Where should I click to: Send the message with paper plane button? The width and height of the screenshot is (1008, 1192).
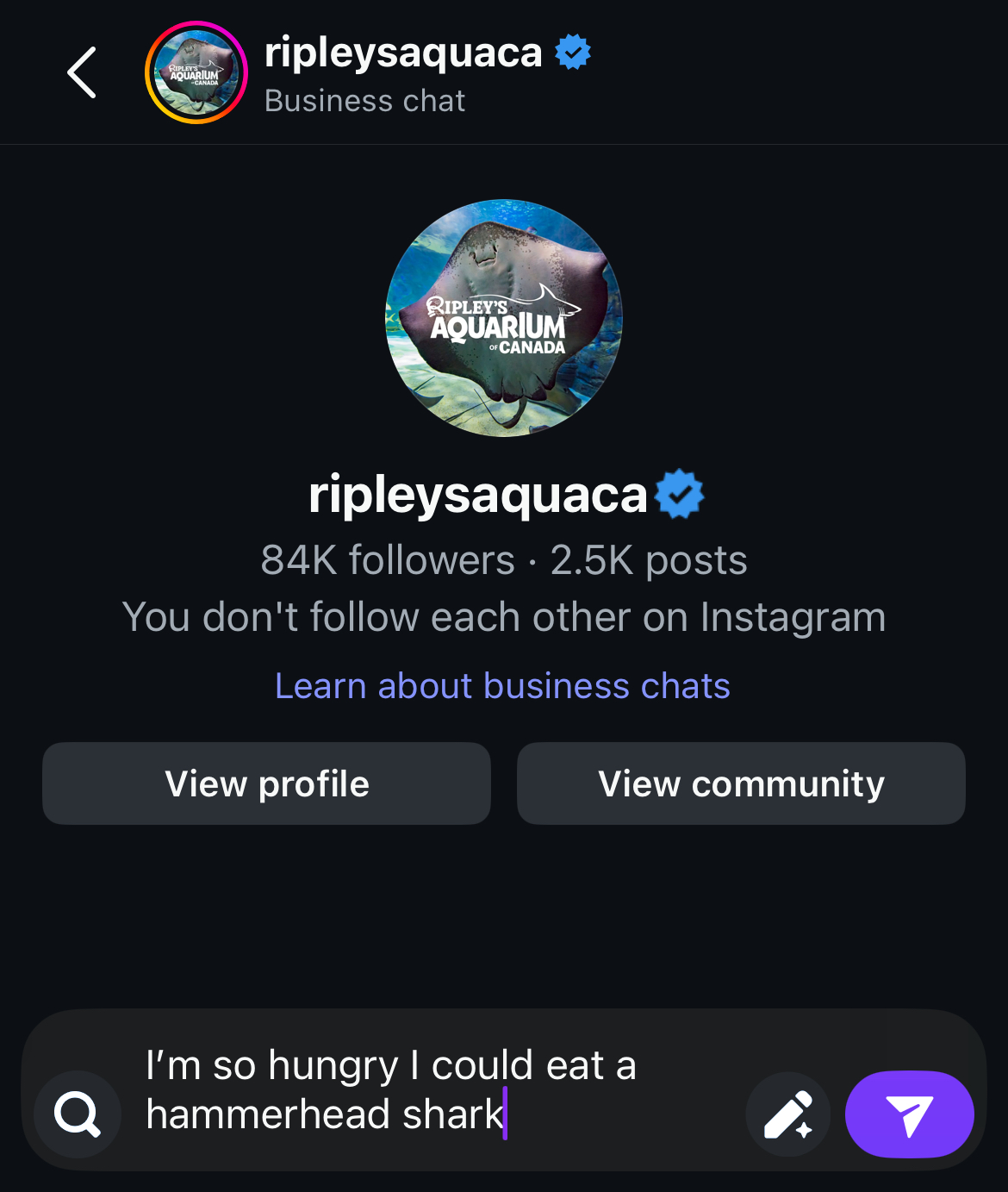(x=909, y=1114)
